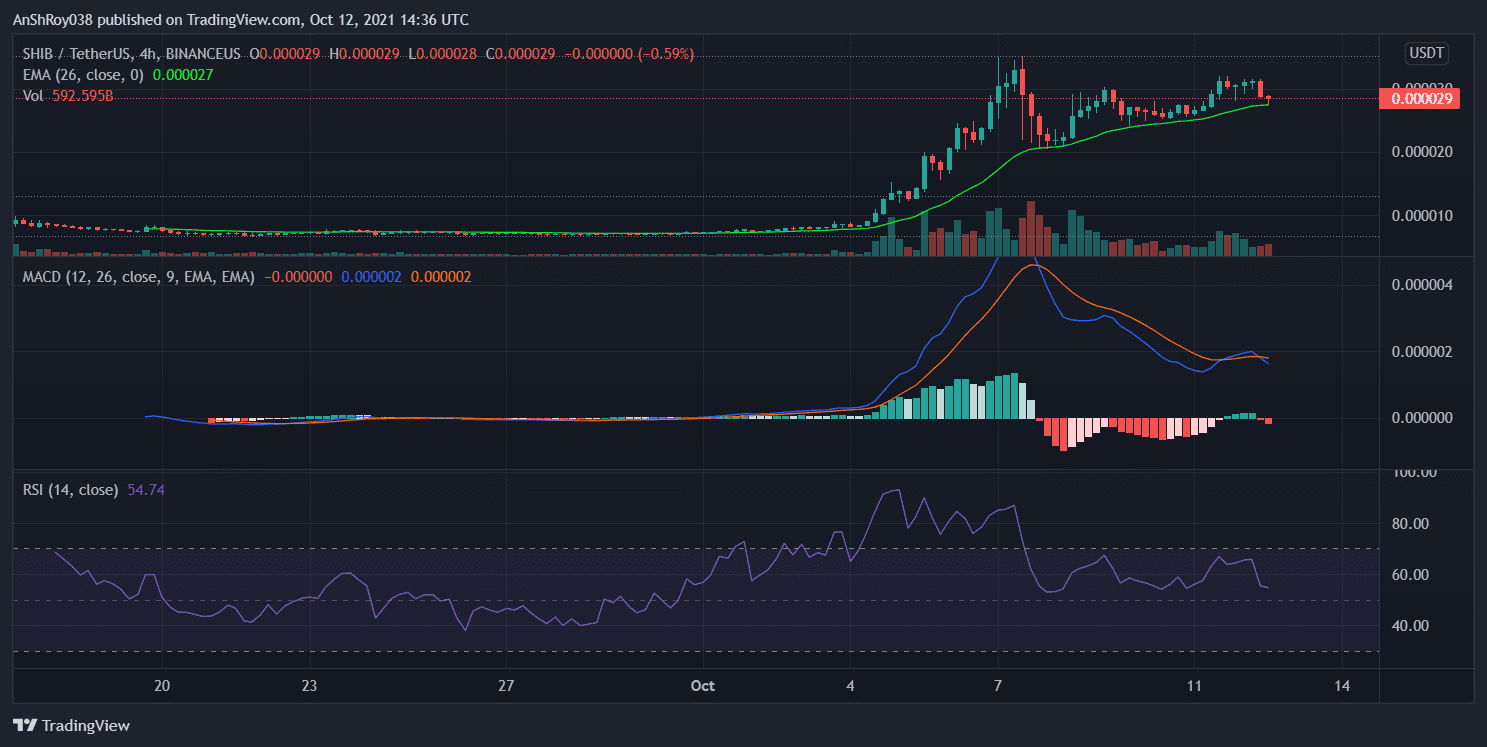This screenshot has height=747, width=1487.
Task: Click the USDT currency label on price scale
Action: [x=1426, y=53]
